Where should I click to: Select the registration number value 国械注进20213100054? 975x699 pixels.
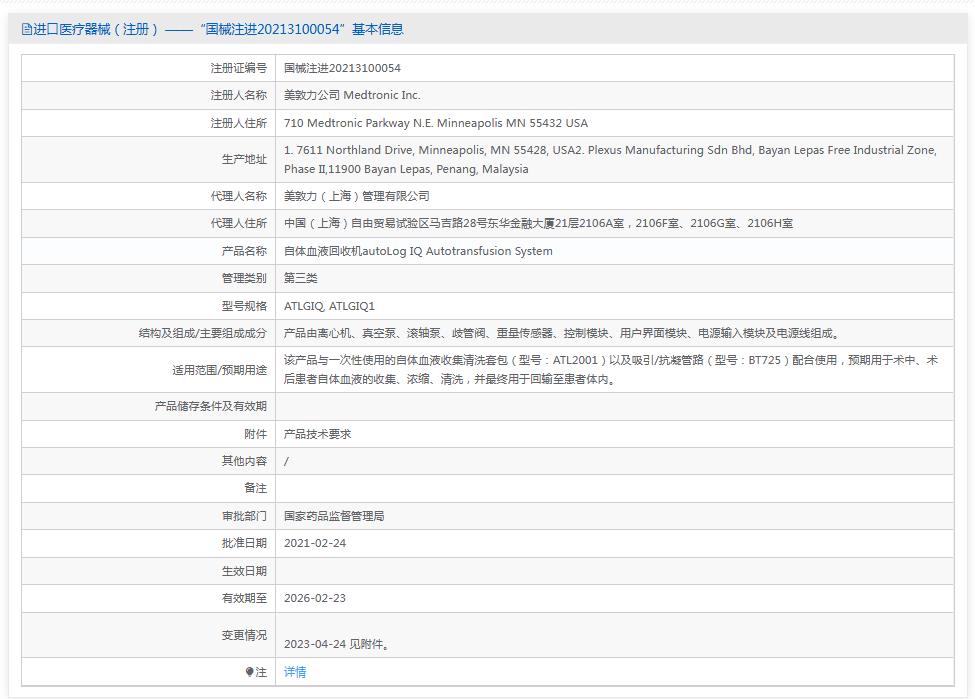(342, 68)
